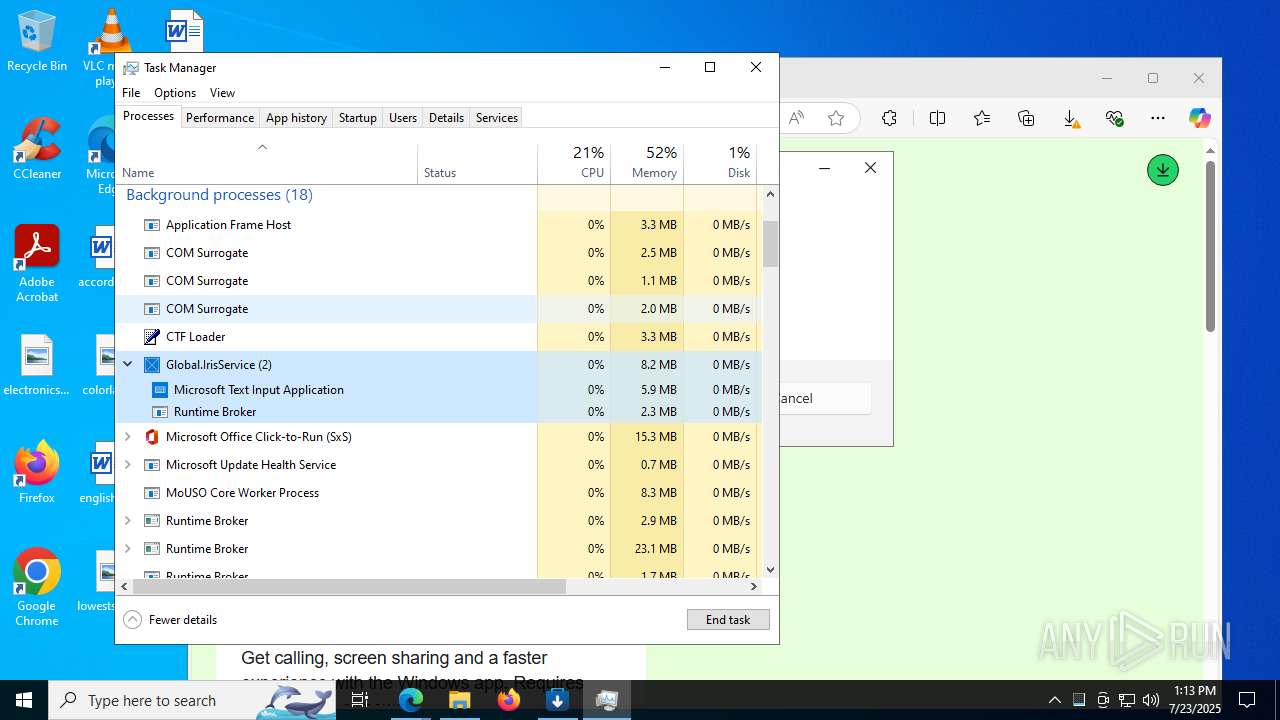Select the Runtime Broker child row (2.3 MB)
The height and width of the screenshot is (720, 1280).
438,412
